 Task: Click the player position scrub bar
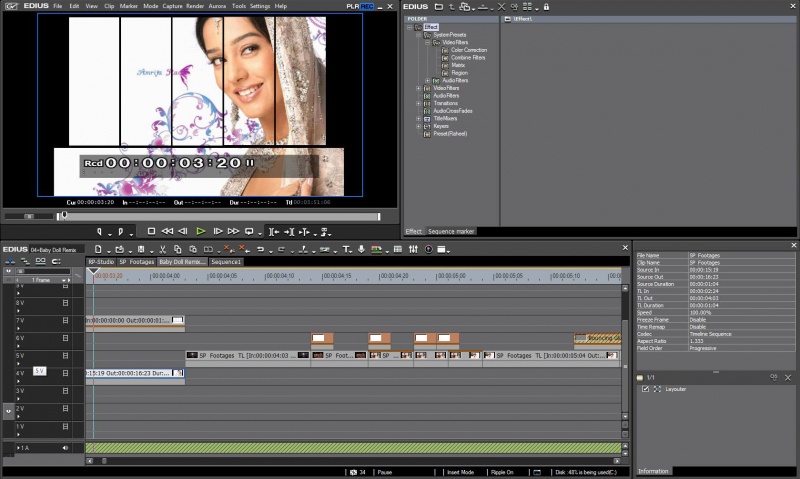point(220,215)
